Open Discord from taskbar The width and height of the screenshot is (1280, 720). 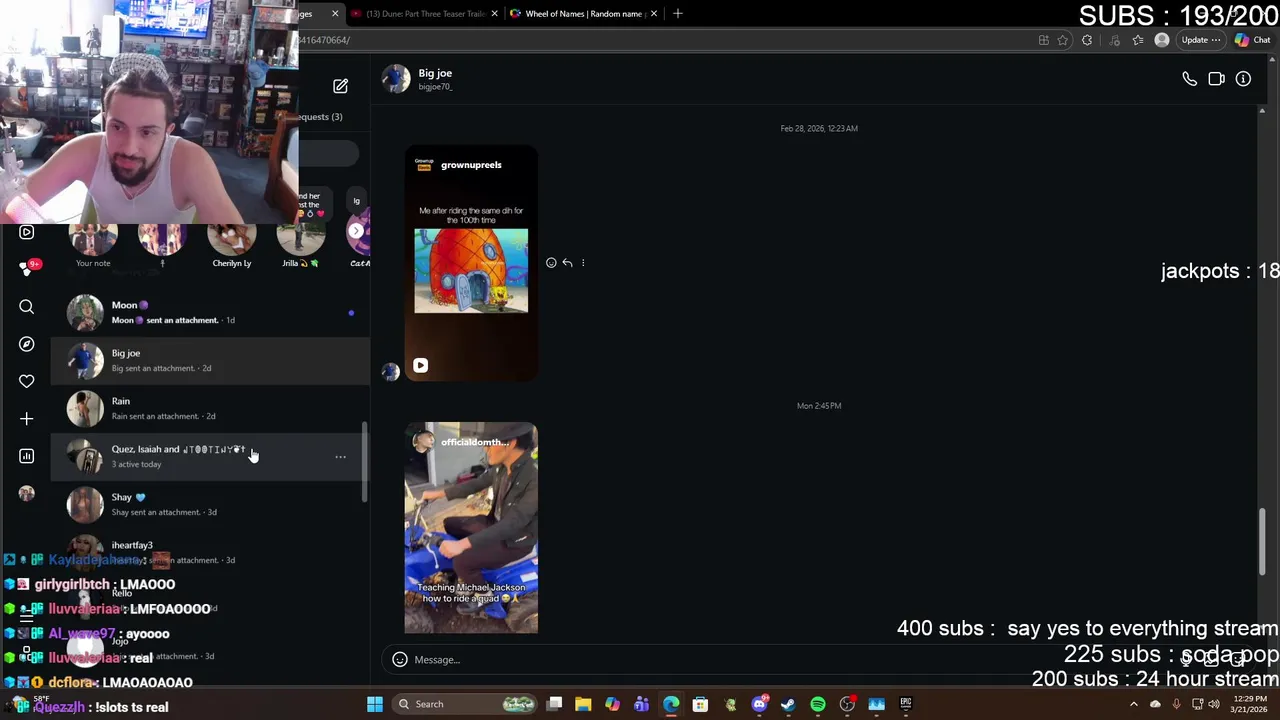[759, 704]
